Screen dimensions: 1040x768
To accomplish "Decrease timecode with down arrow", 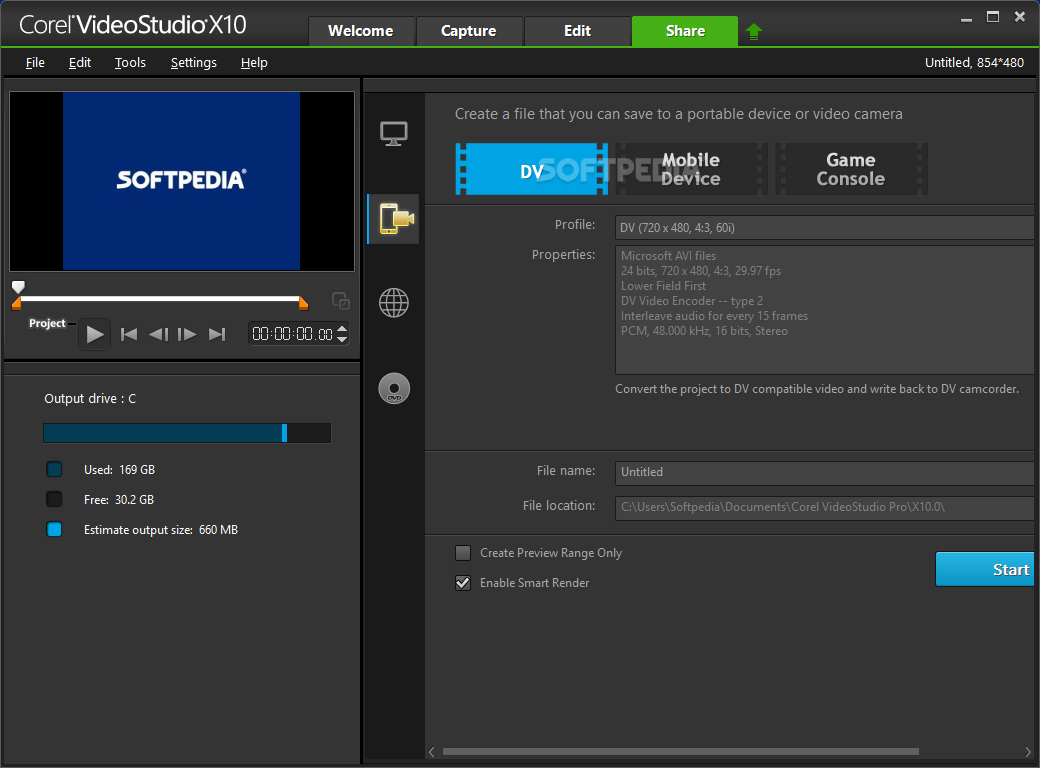I will [x=342, y=339].
